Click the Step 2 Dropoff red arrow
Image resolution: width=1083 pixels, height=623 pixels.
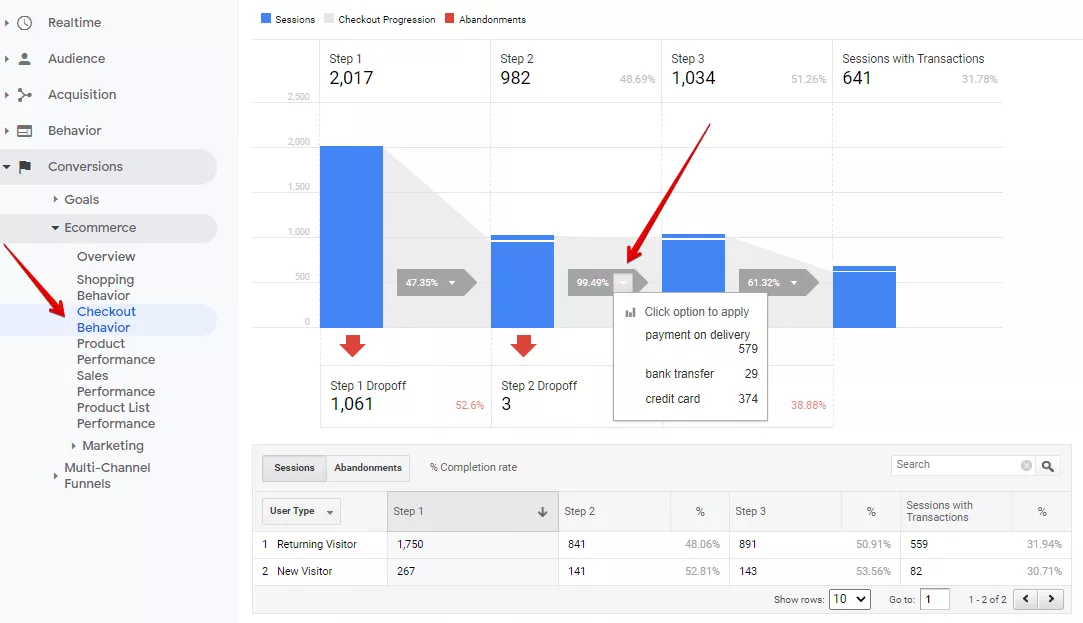tap(523, 345)
